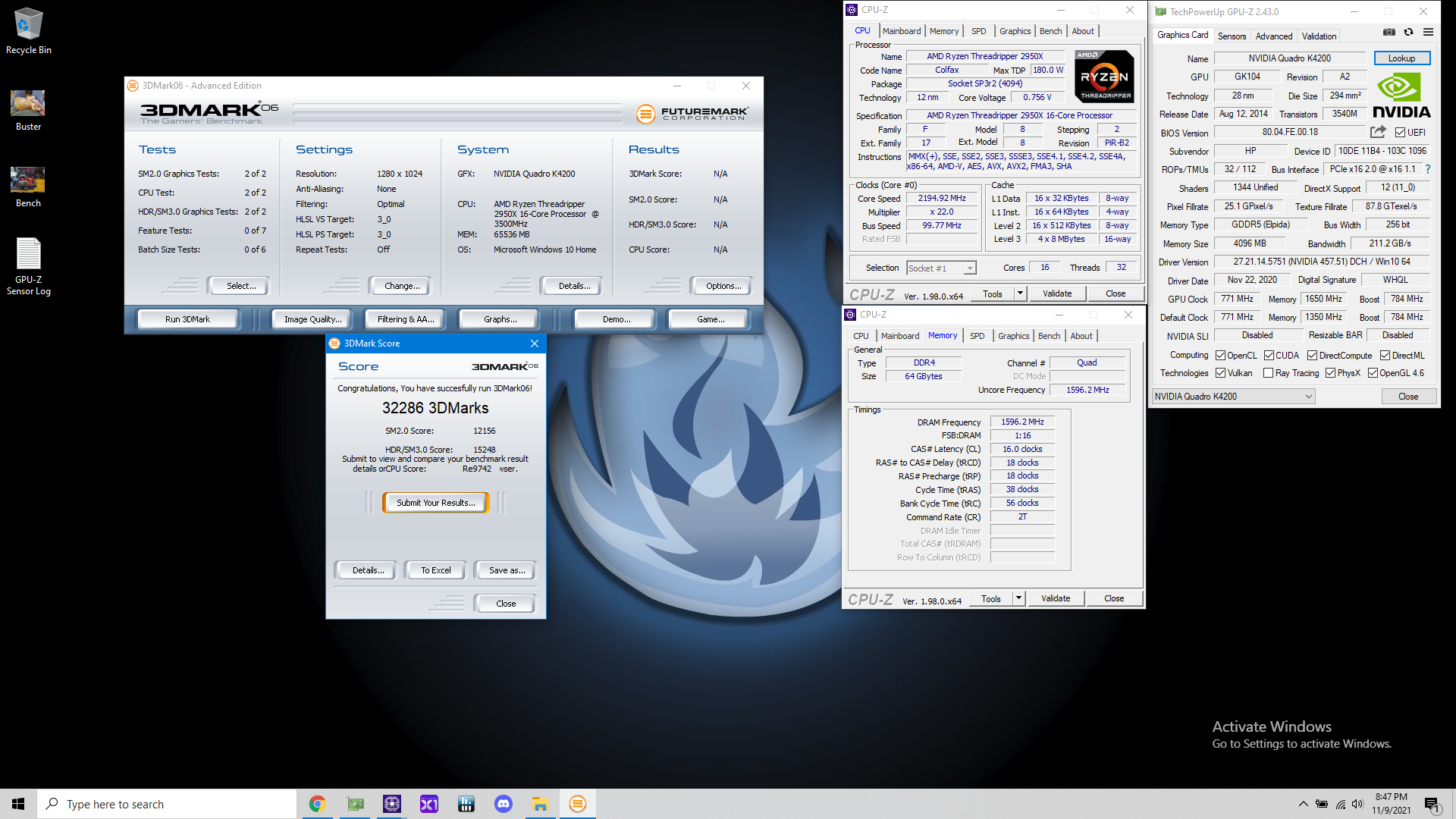Open the Windows Start menu
Viewport: 1456px width, 819px height.
coord(18,804)
